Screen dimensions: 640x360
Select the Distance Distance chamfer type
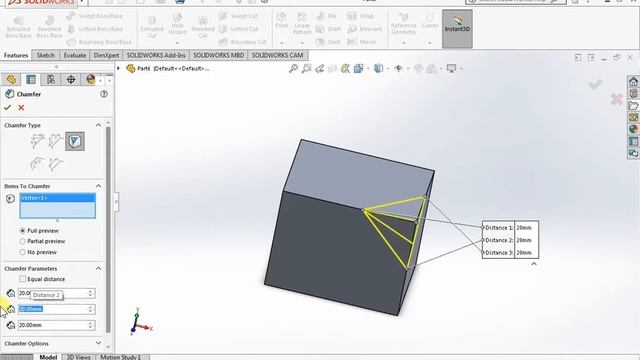[56, 141]
